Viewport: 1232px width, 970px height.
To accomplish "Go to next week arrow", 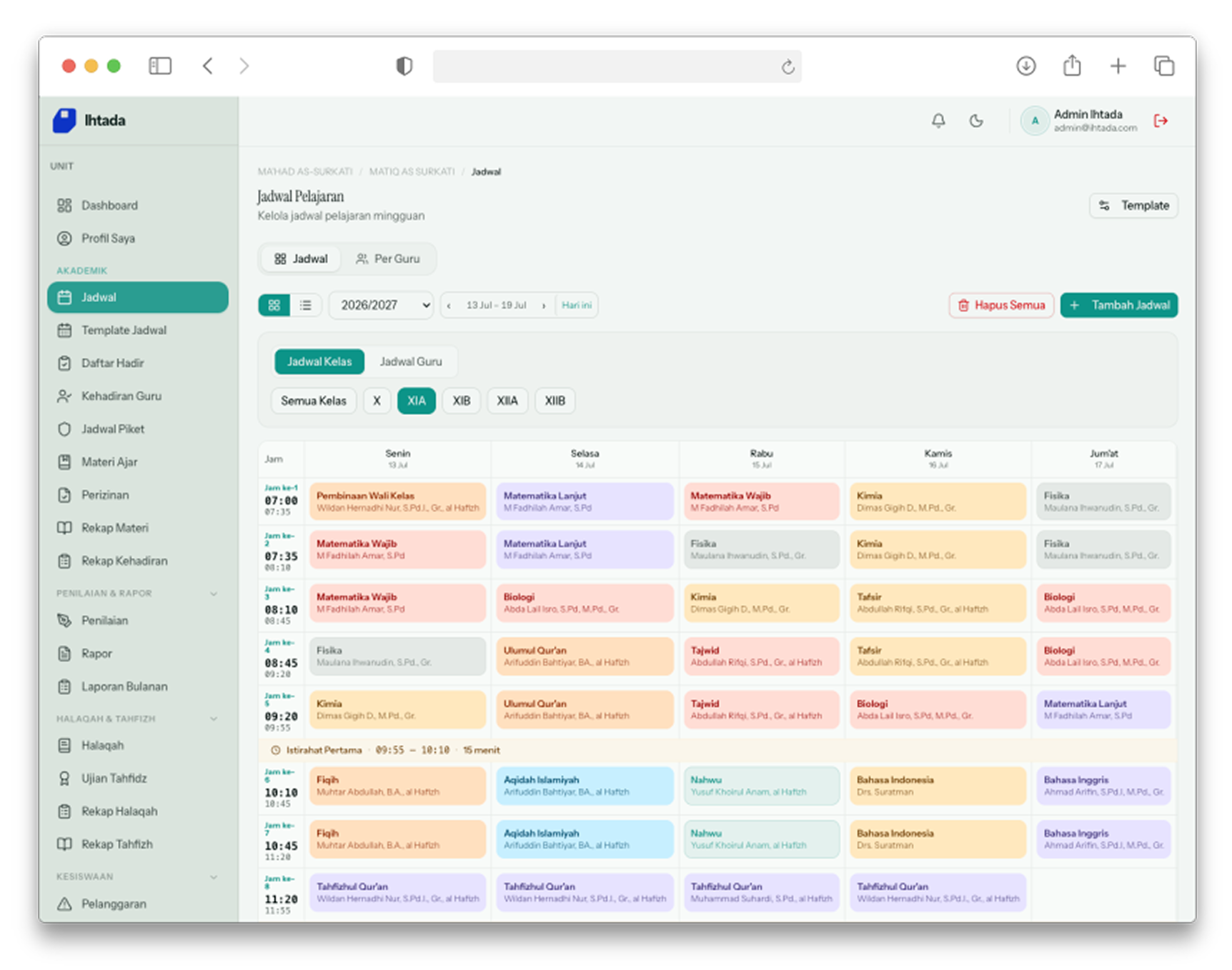I will [544, 305].
